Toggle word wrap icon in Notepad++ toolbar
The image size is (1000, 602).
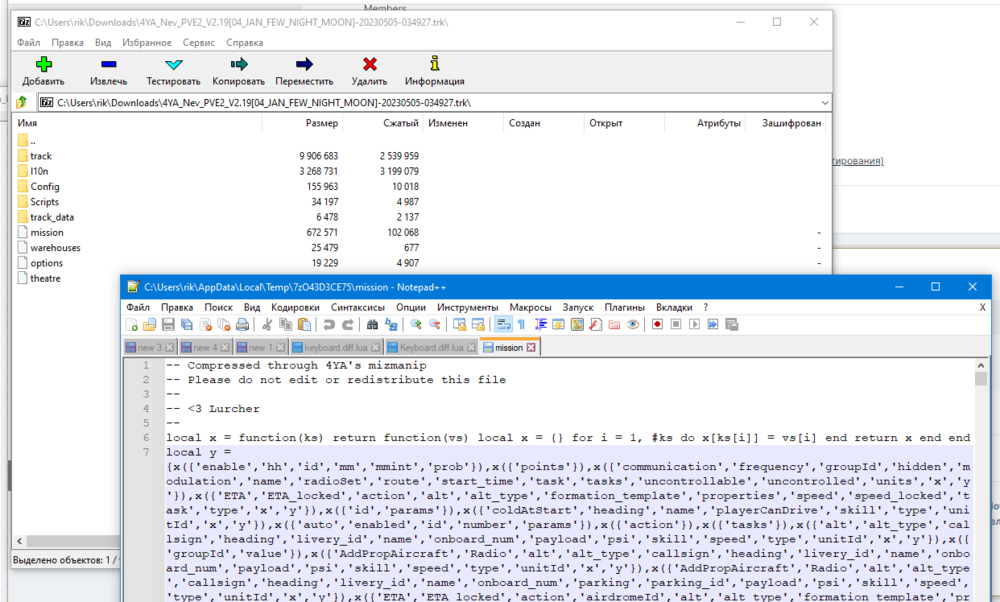(x=503, y=325)
